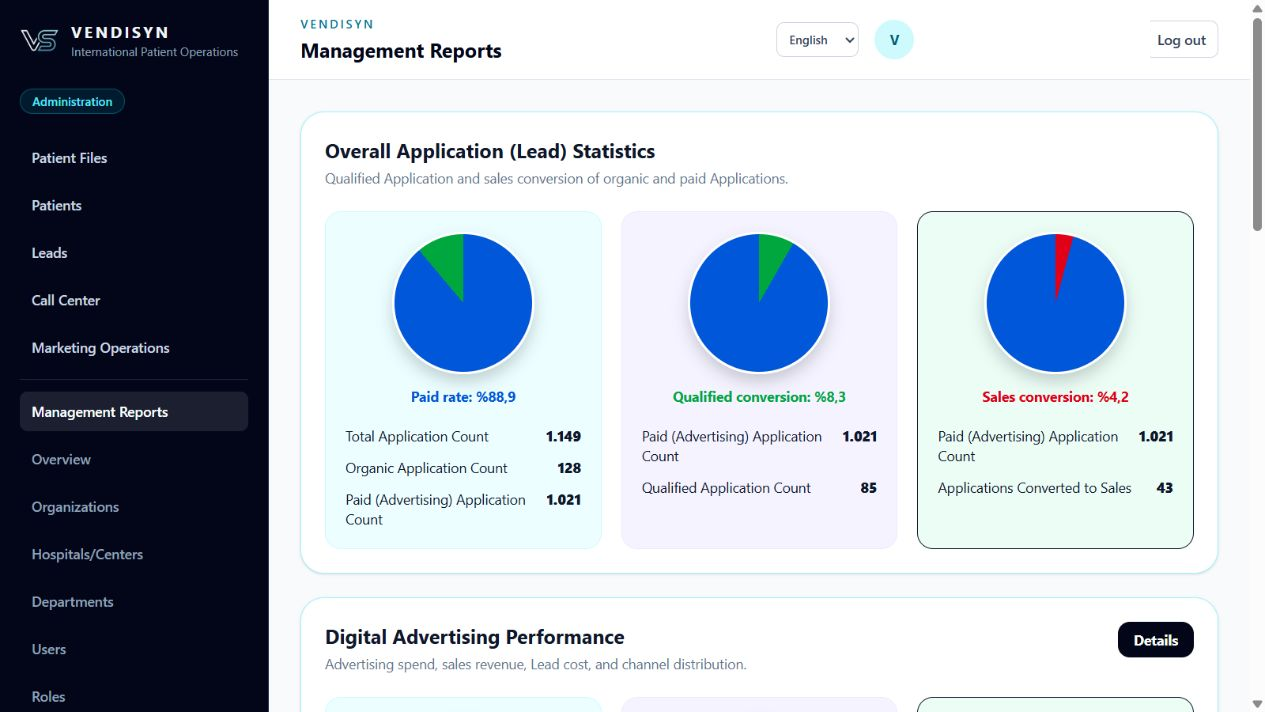The image size is (1265, 712).
Task: Click 'Sales conversion: %4,2' label
Action: tap(1055, 397)
